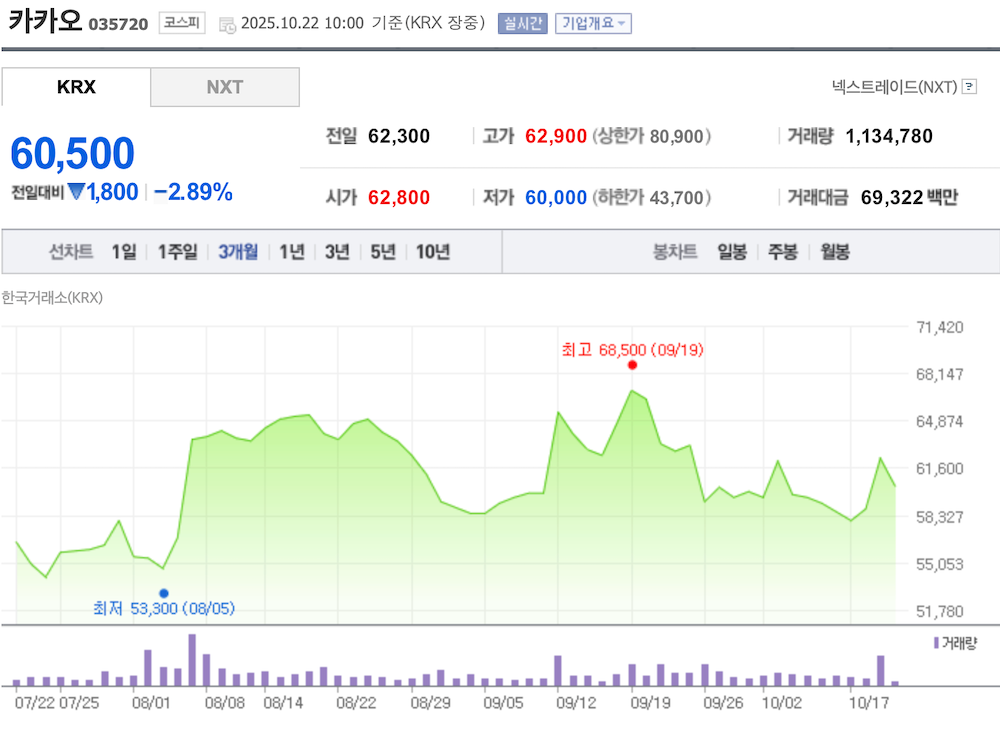Switch to the NXT exchange tab
This screenshot has height=737, width=1000.
point(225,87)
